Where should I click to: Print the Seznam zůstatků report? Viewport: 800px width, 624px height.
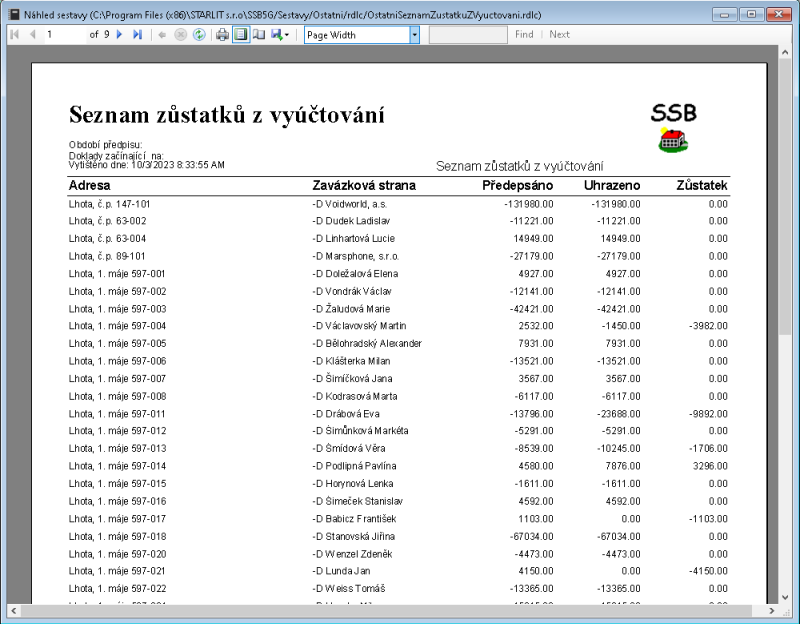(224, 34)
